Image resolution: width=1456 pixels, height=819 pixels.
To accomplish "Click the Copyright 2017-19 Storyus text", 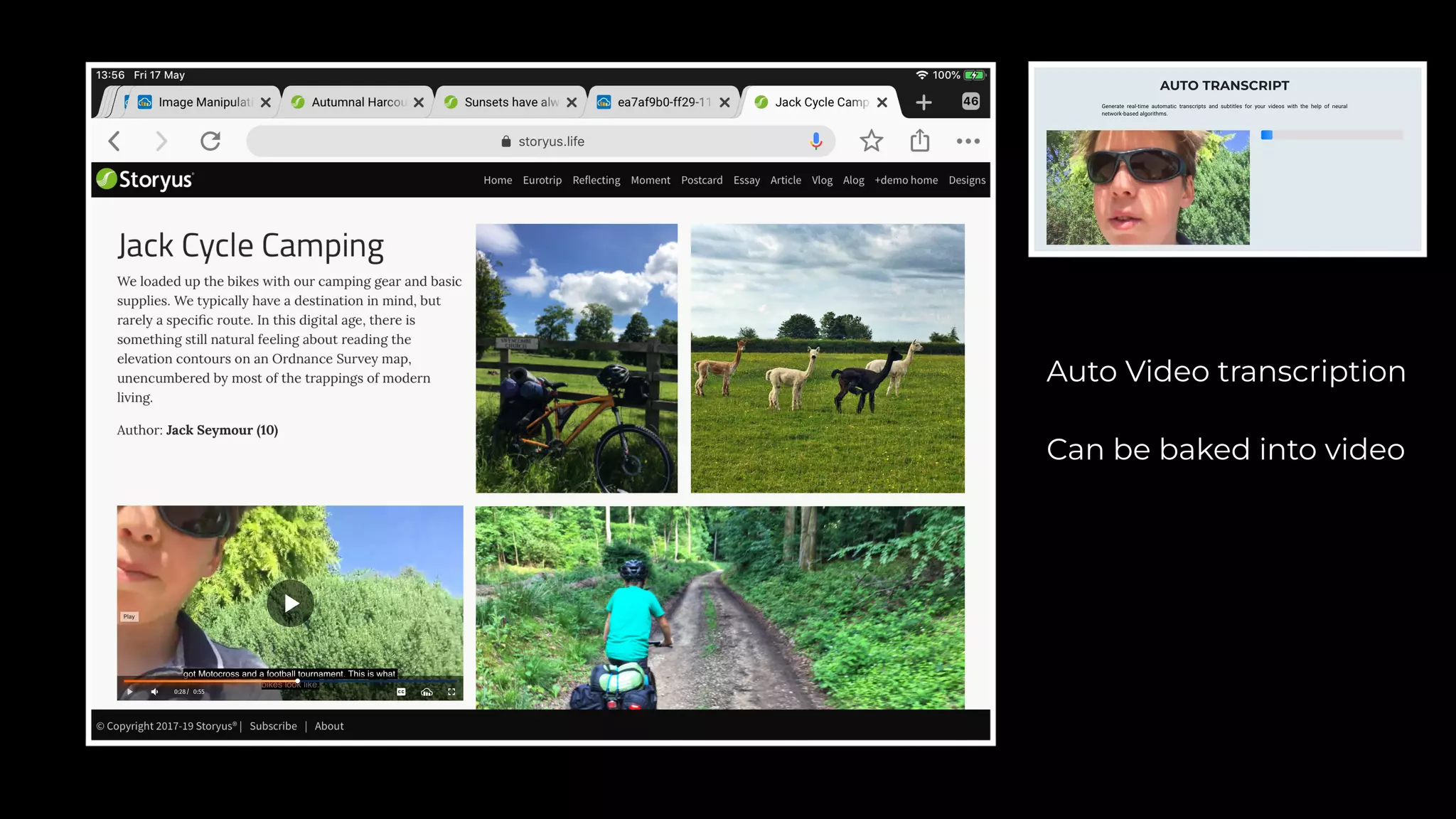I will (166, 726).
